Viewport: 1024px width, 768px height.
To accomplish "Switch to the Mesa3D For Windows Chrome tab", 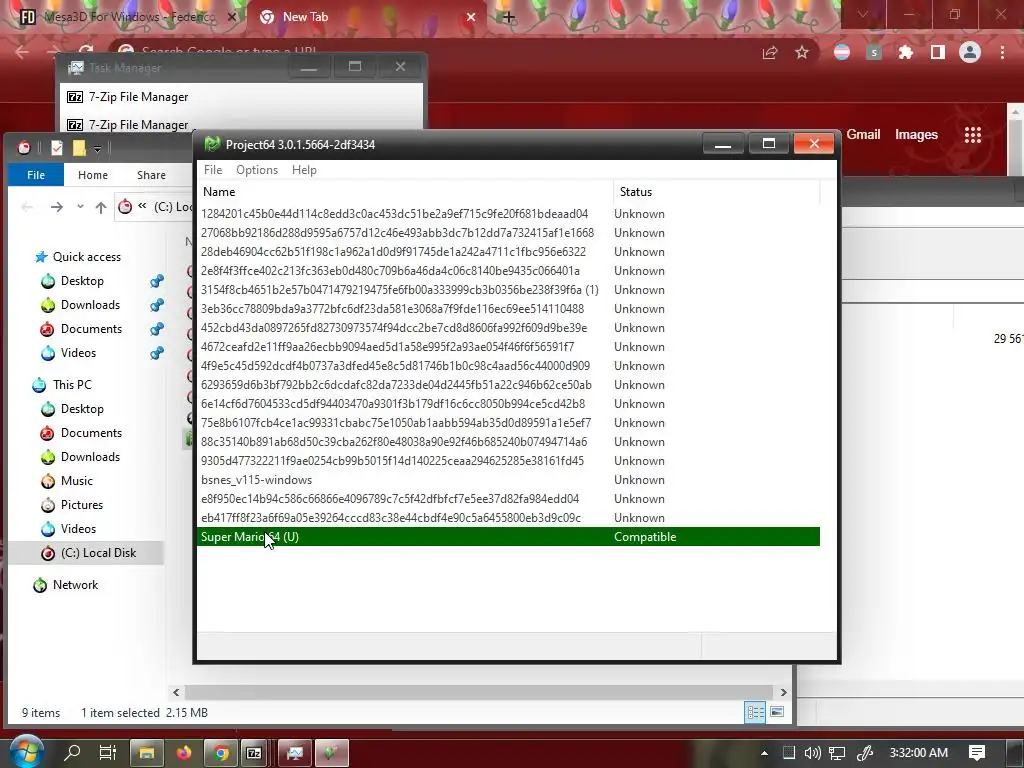I will coord(129,17).
